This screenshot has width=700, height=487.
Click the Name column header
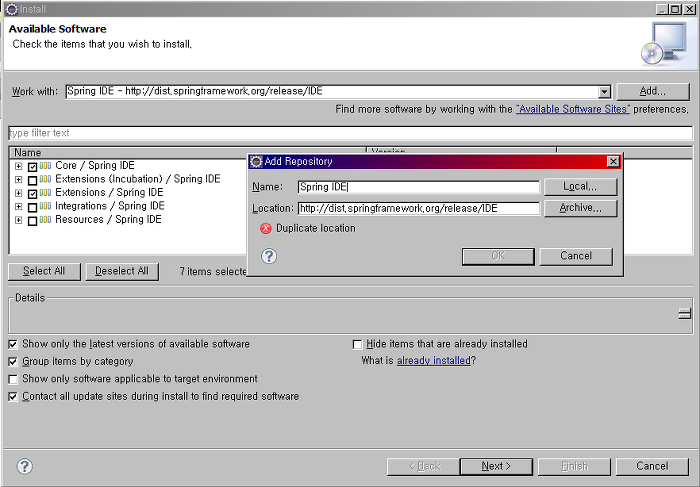point(188,152)
